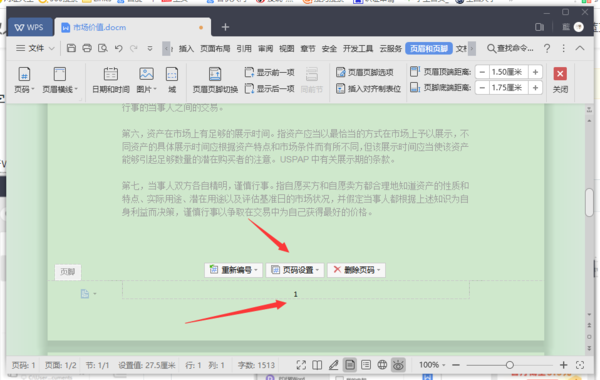Switch to the 审阅 tab
This screenshot has height=380, width=600.
265,49
